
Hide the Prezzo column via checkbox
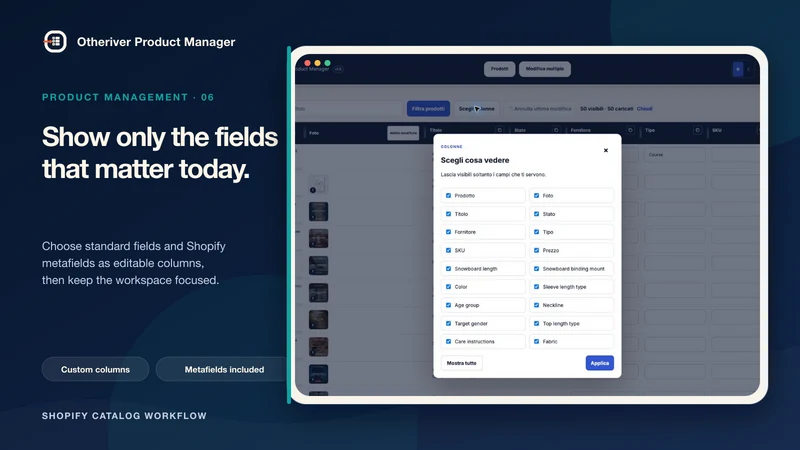536,250
